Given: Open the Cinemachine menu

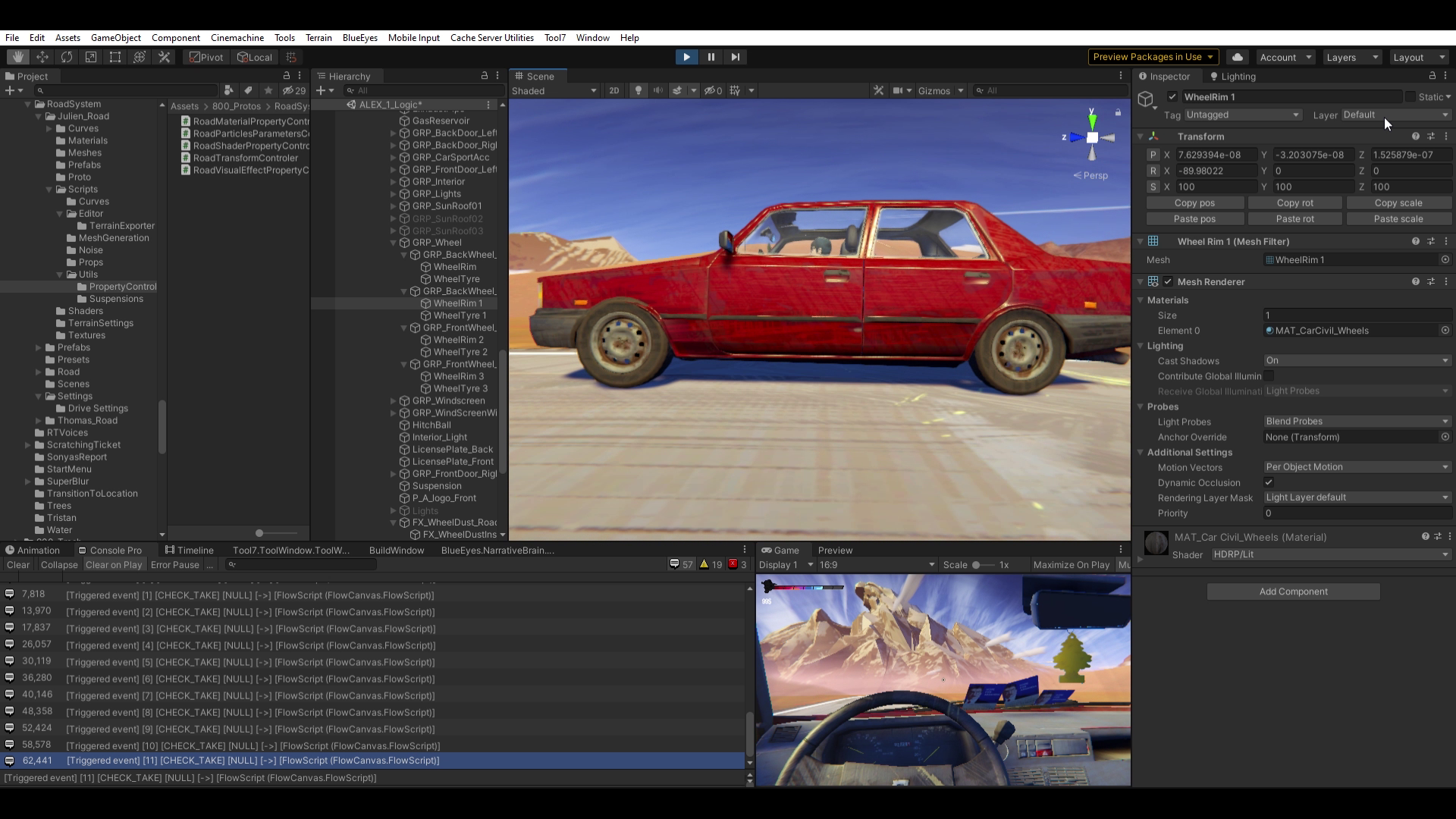Looking at the screenshot, I should click(237, 37).
